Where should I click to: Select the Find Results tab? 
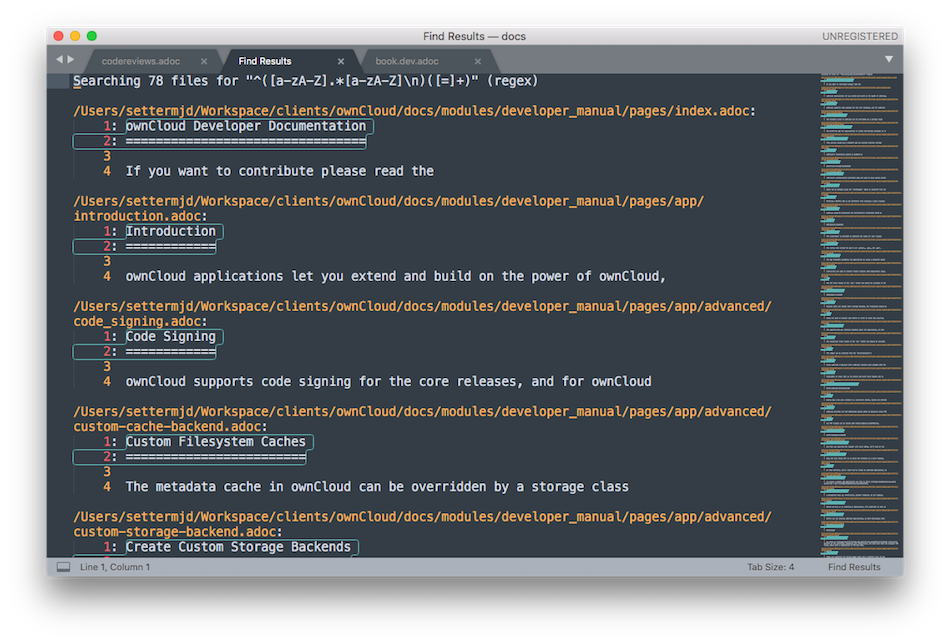click(265, 61)
